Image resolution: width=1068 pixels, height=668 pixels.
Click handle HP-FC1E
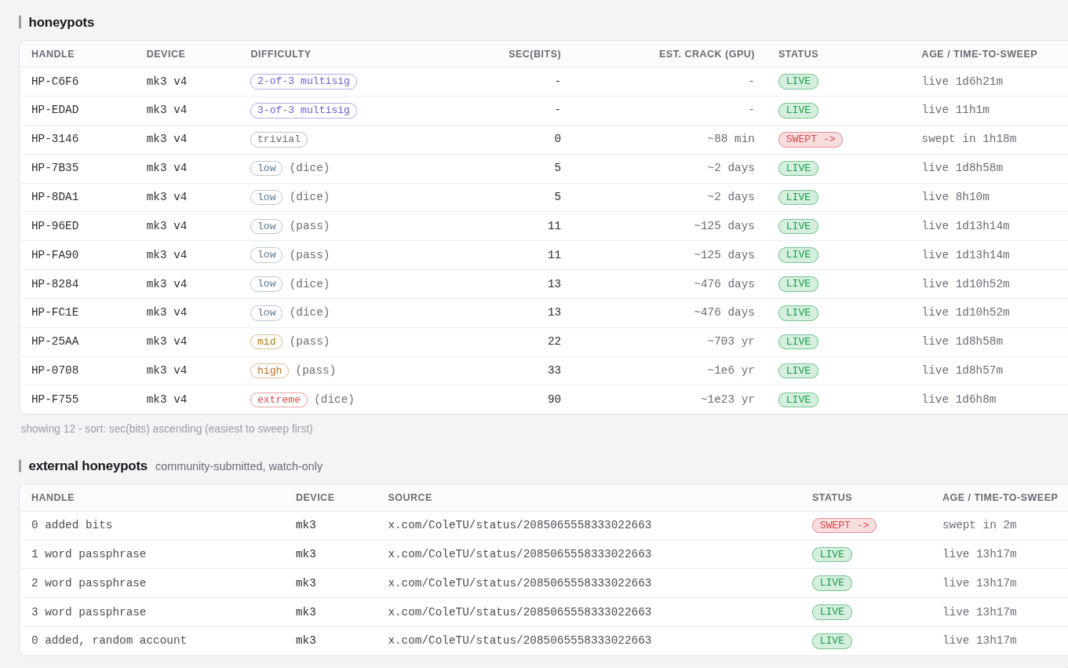(54, 313)
